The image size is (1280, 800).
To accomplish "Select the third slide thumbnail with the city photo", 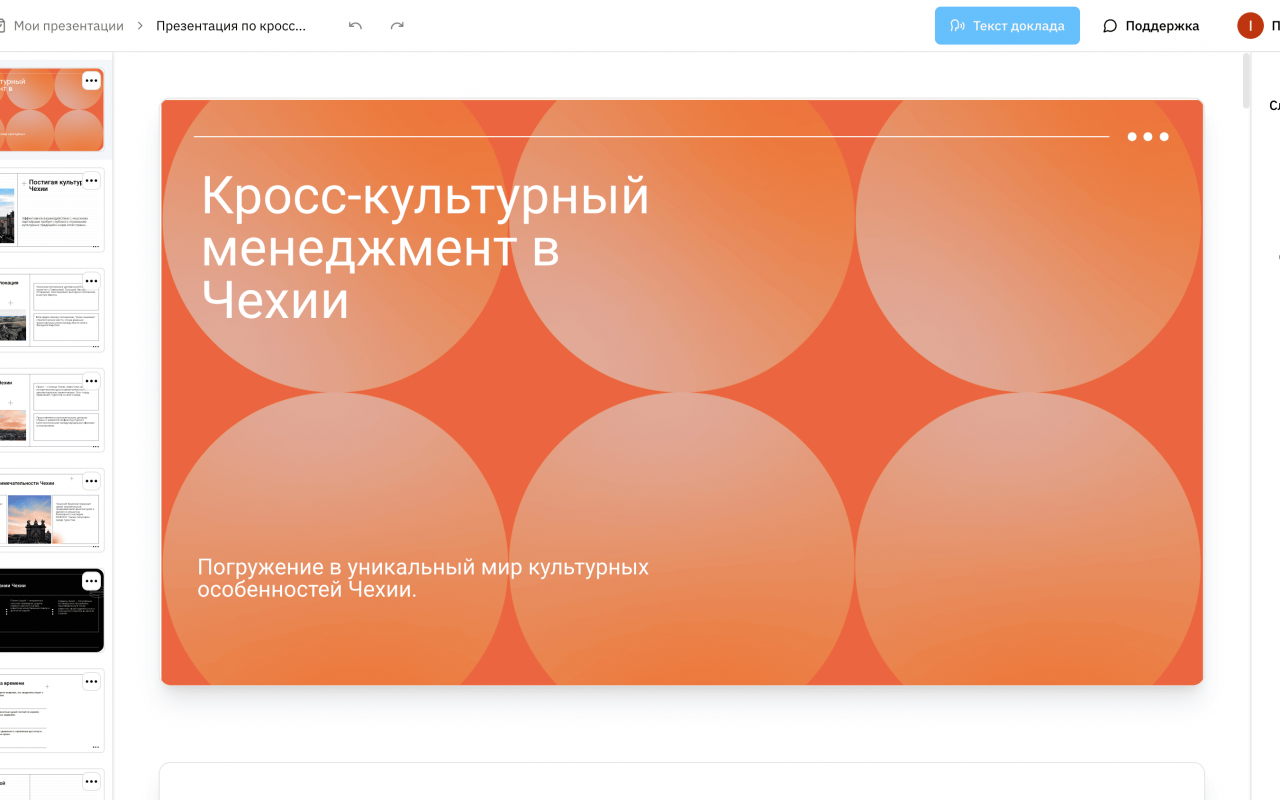I will point(52,310).
